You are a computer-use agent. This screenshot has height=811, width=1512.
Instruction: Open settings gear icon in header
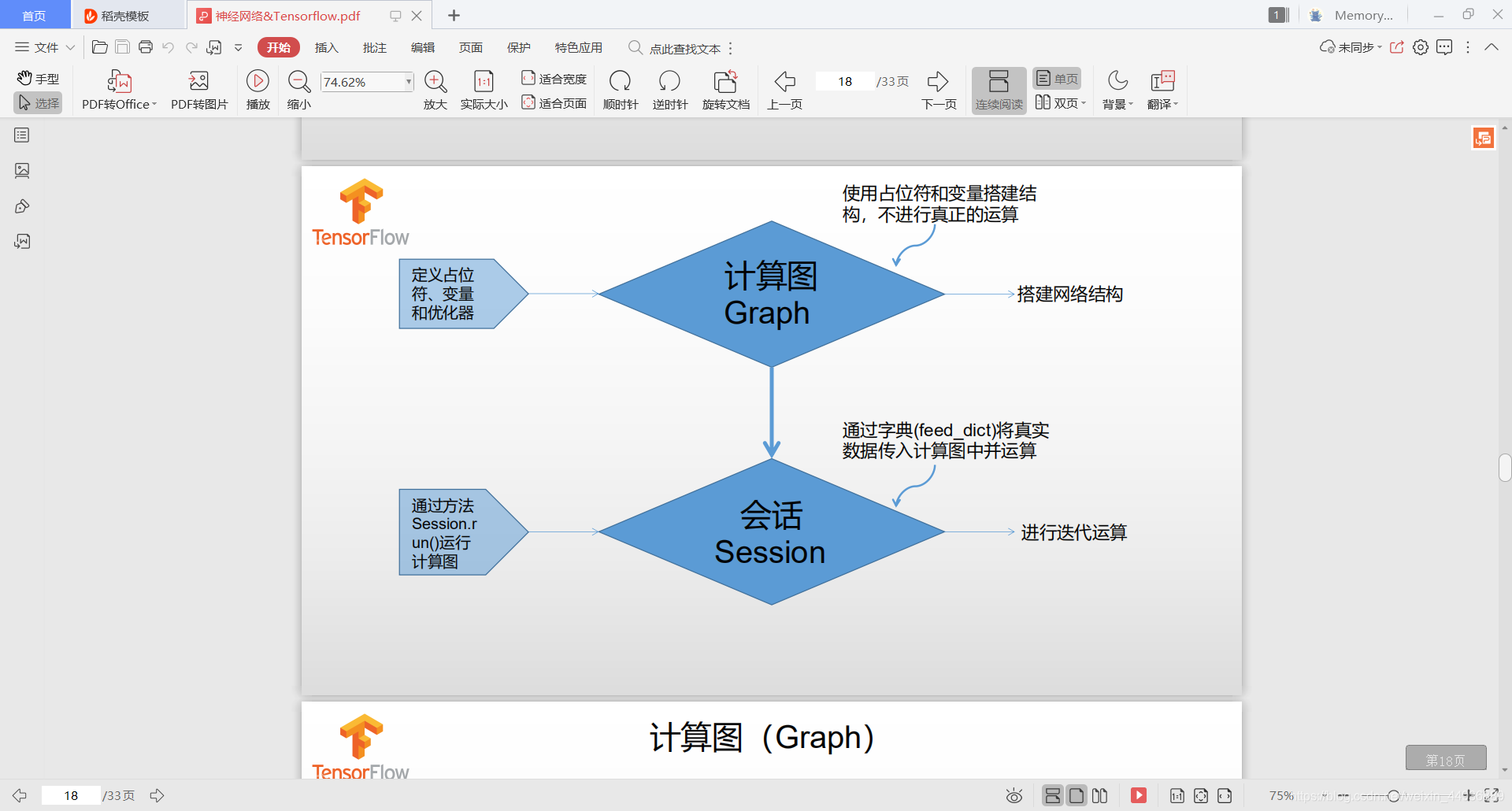[x=1421, y=47]
